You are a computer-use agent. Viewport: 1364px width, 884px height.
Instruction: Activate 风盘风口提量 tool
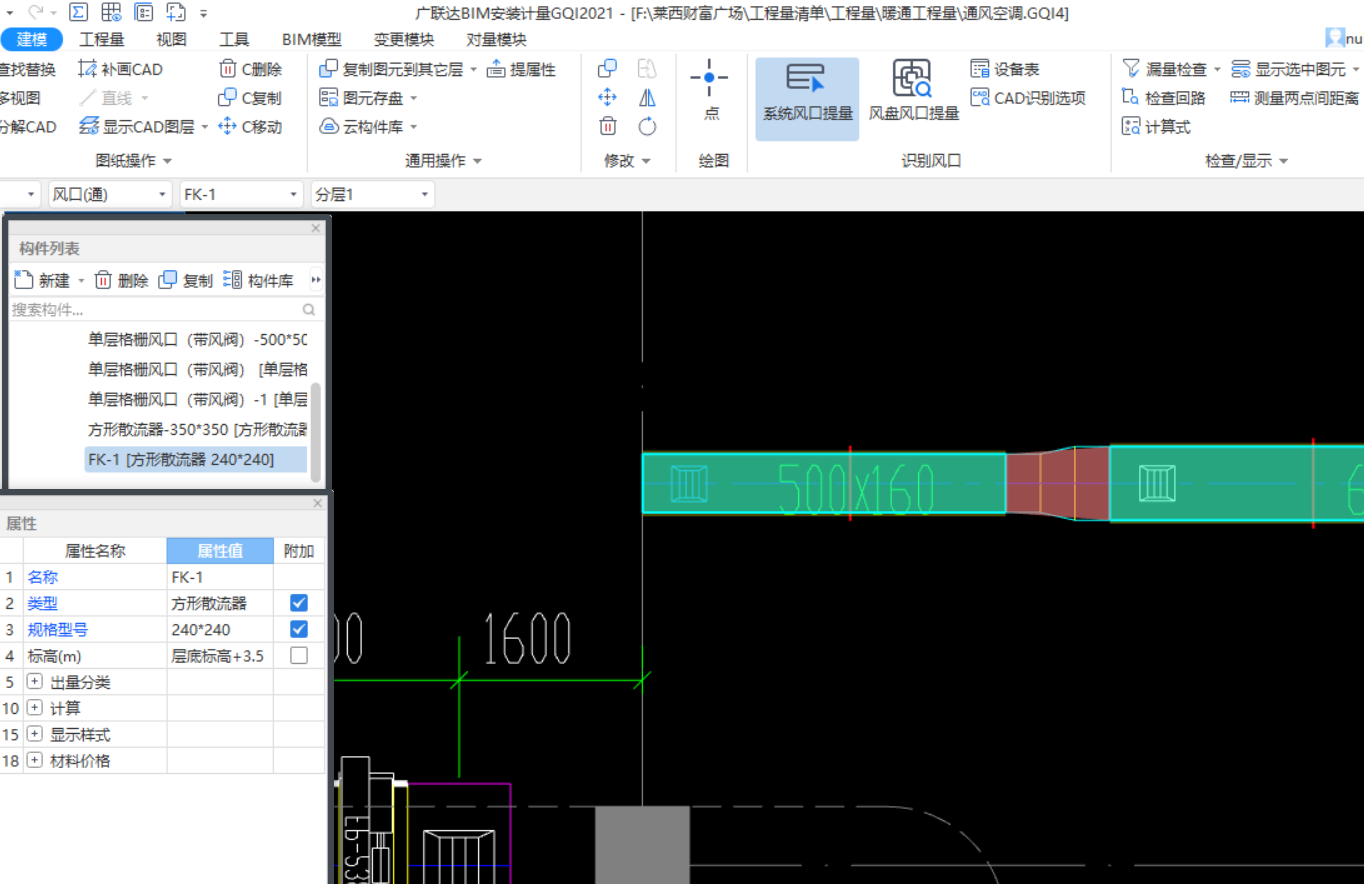[x=912, y=92]
